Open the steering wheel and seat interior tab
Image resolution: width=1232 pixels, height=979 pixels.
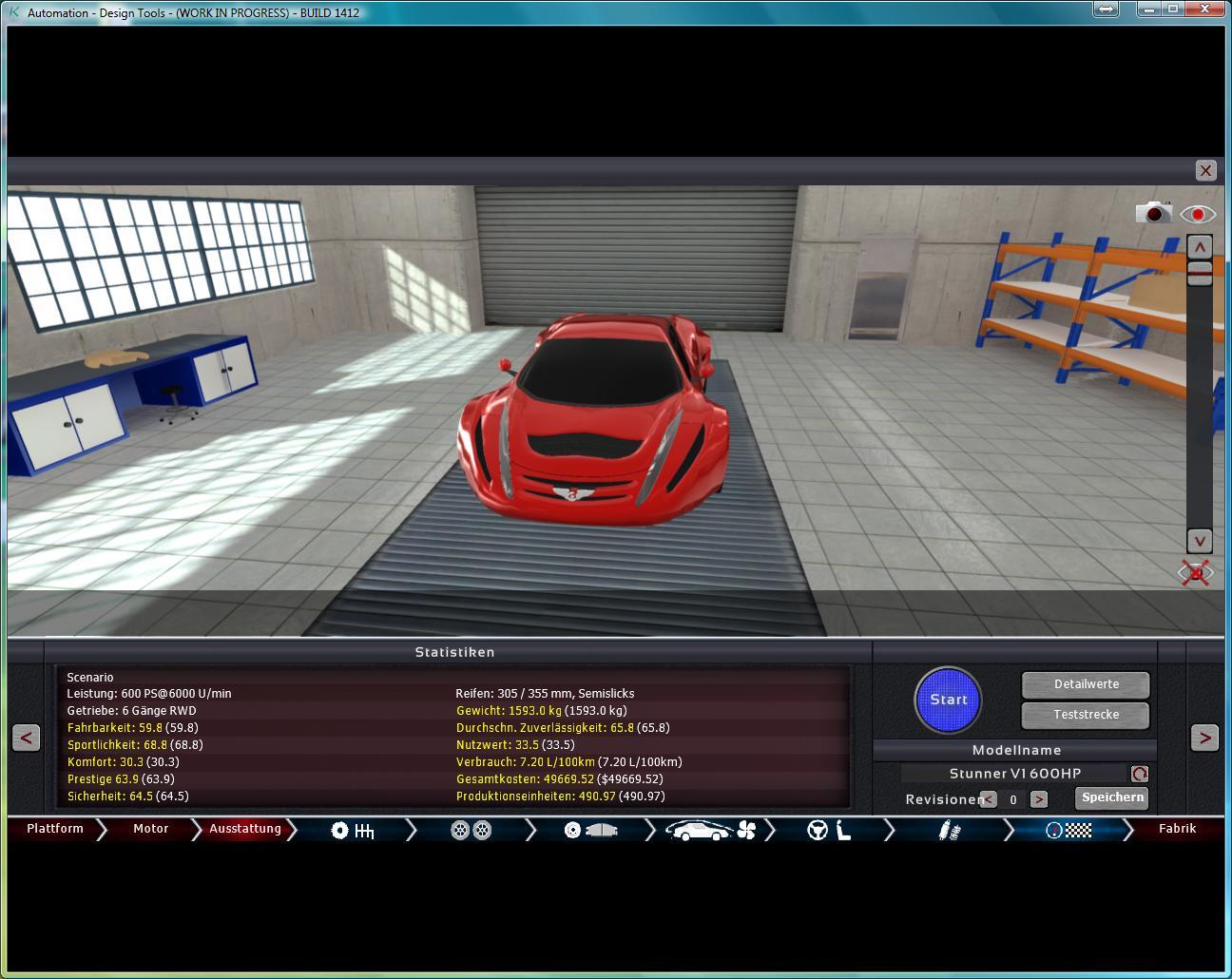click(x=829, y=831)
